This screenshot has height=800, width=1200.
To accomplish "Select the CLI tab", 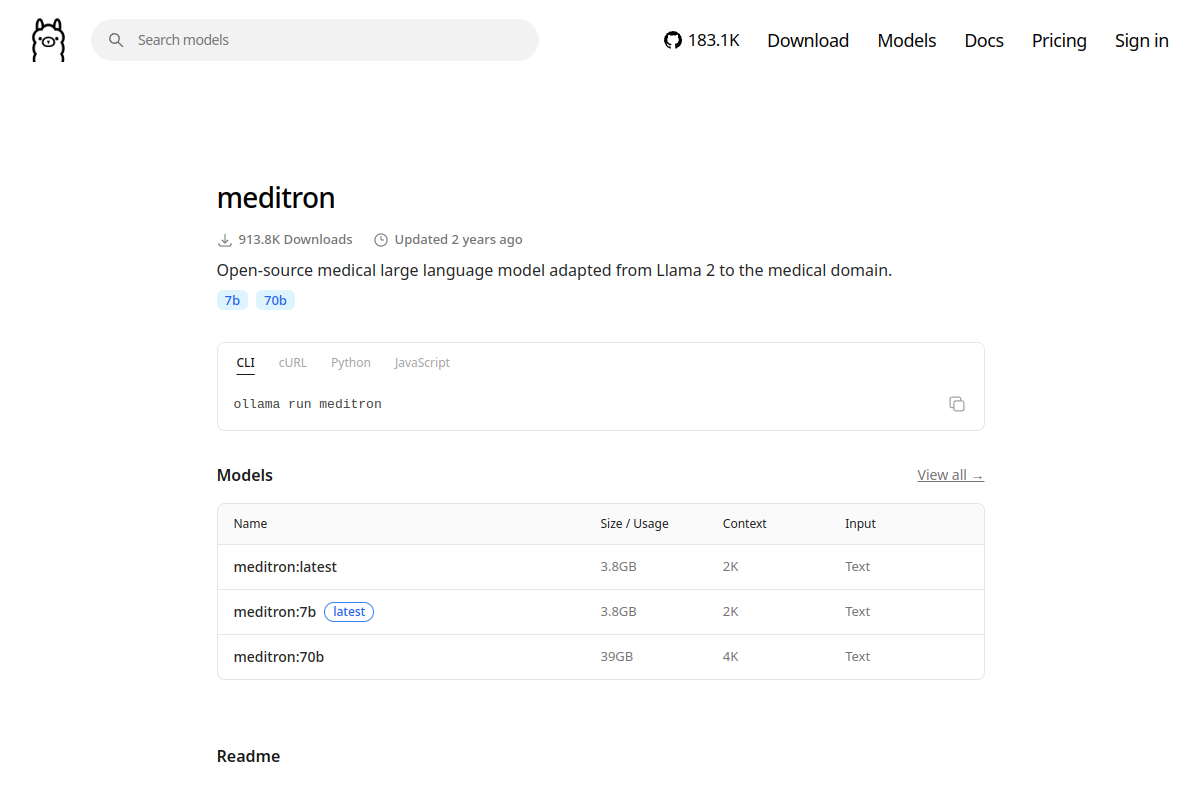I will 246,363.
